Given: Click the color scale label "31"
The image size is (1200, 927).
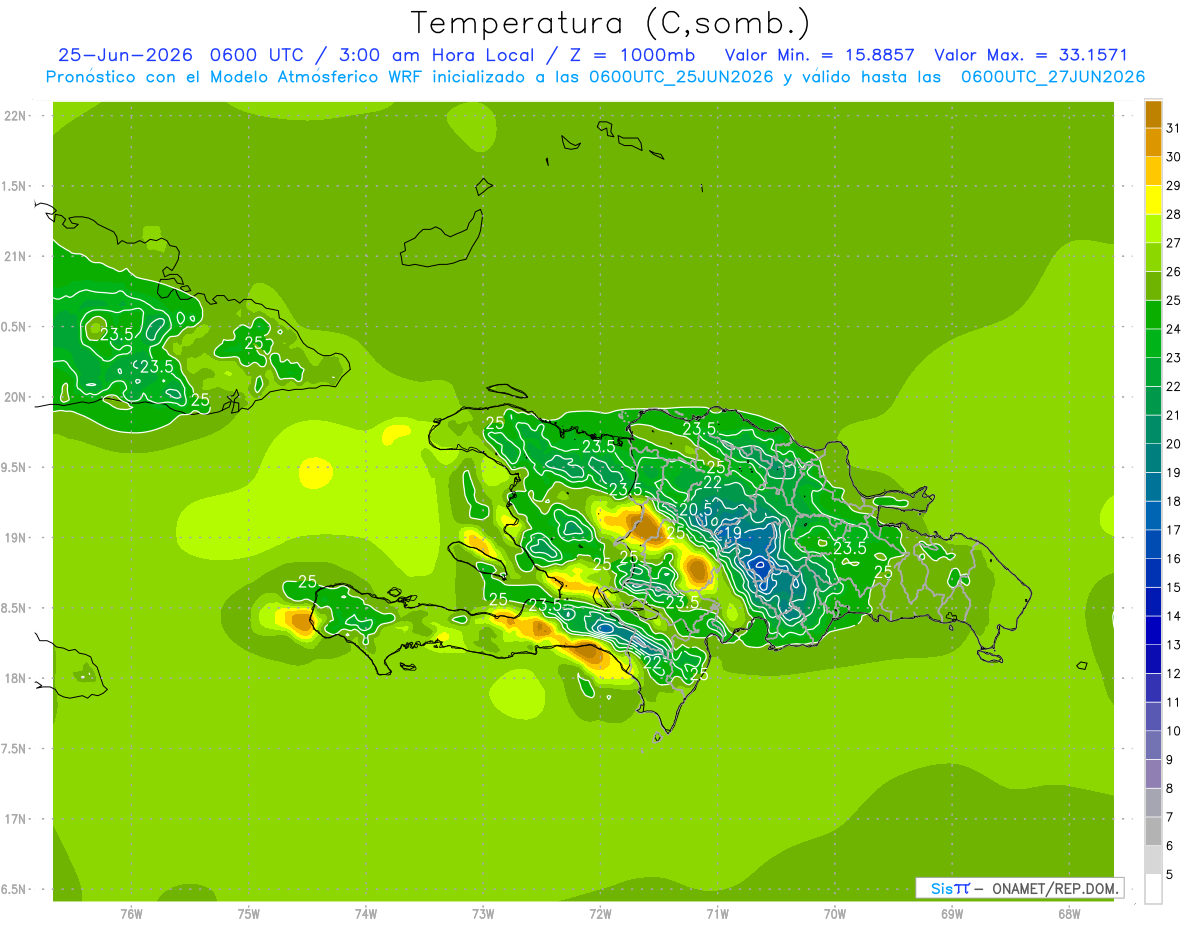Looking at the screenshot, I should [x=1173, y=128].
